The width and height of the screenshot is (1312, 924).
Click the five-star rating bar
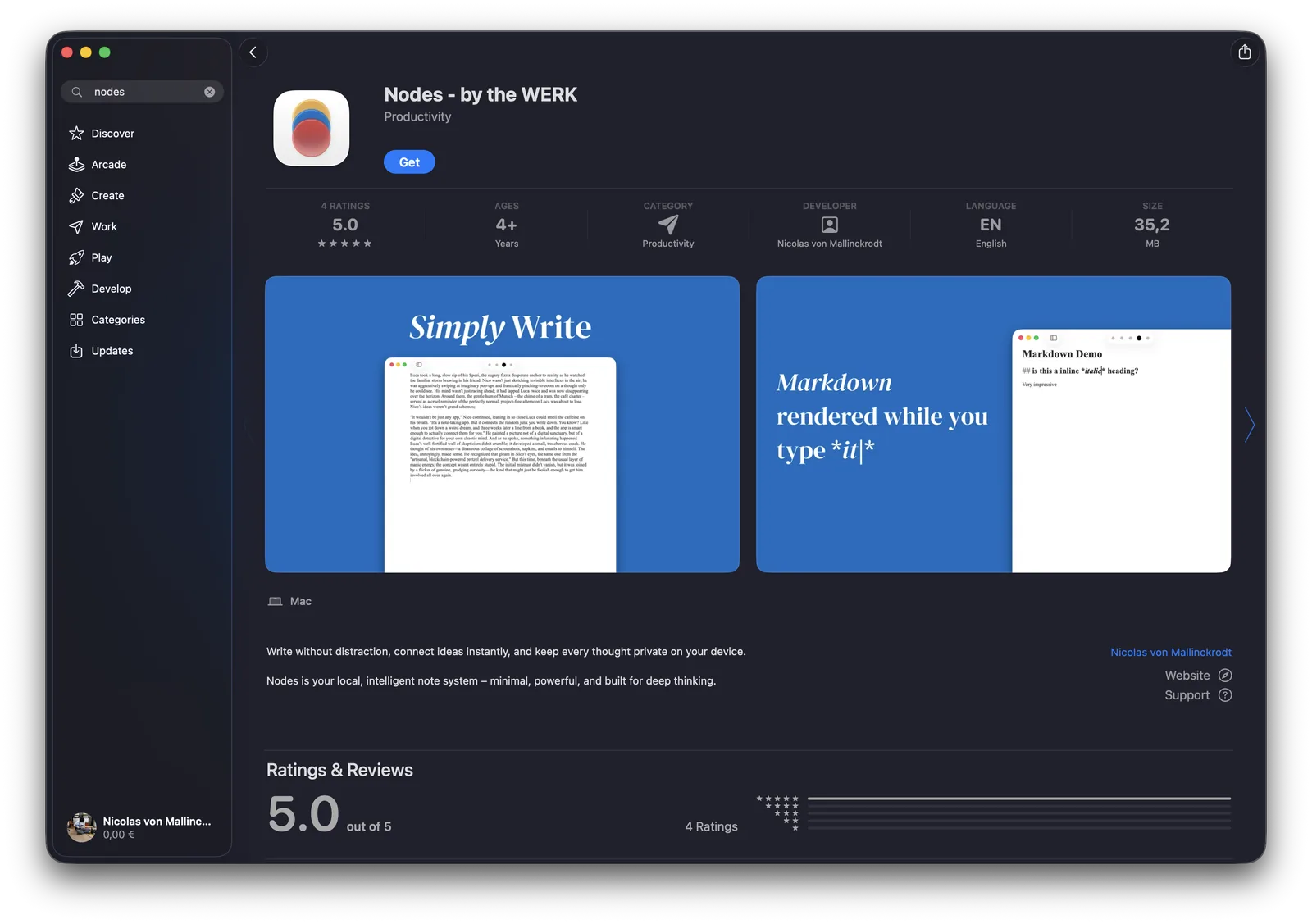1019,799
